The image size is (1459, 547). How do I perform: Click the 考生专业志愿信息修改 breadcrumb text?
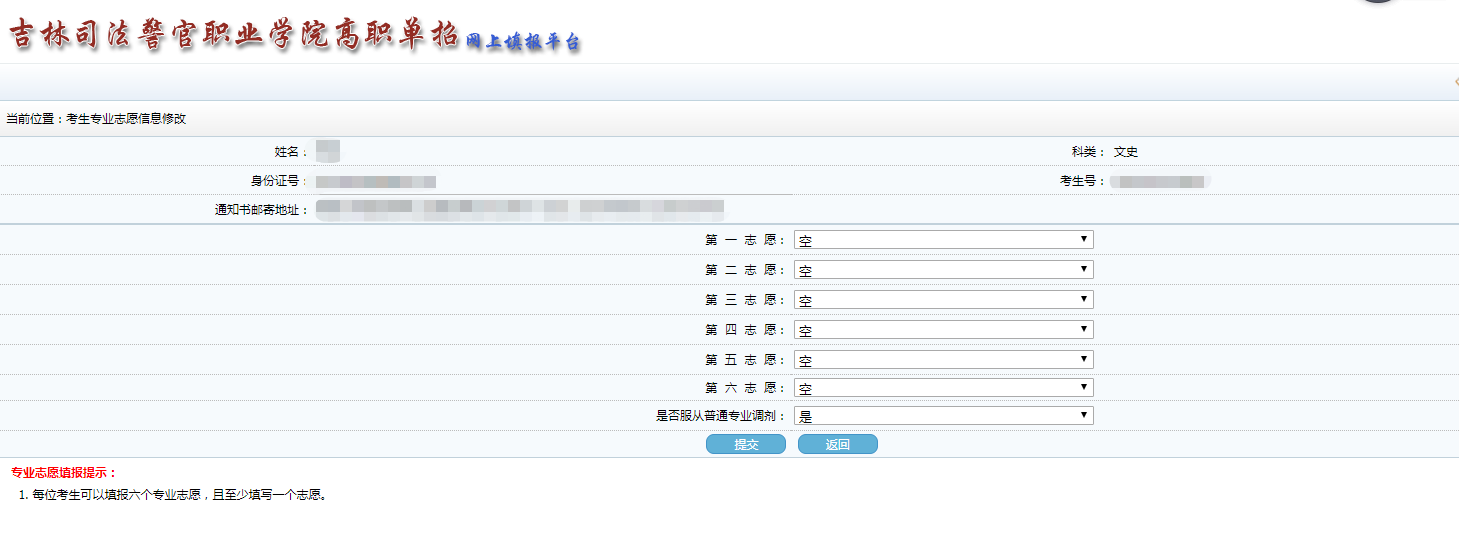point(126,119)
